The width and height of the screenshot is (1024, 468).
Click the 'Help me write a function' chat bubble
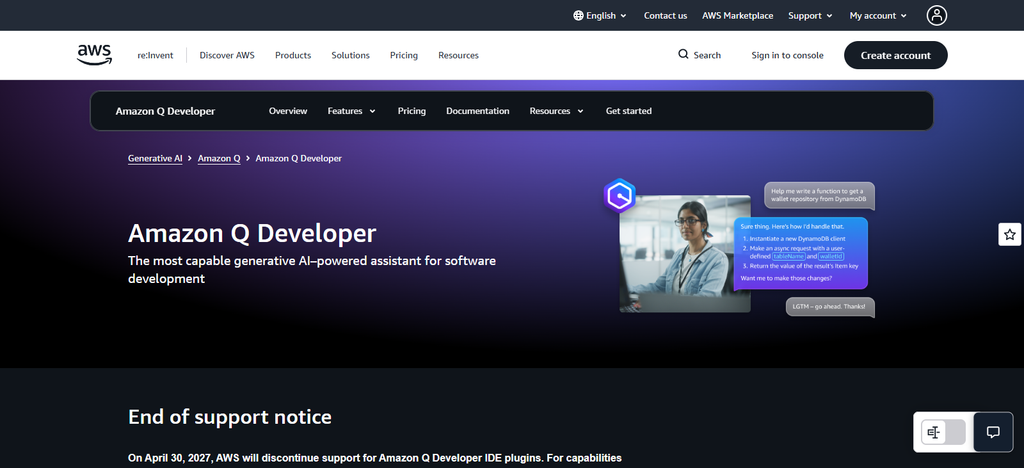(x=819, y=195)
